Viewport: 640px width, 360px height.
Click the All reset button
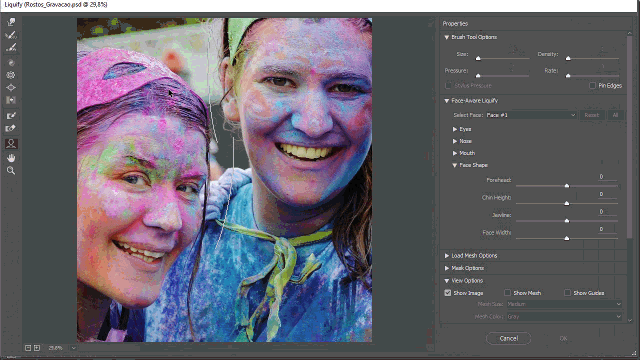click(x=615, y=115)
